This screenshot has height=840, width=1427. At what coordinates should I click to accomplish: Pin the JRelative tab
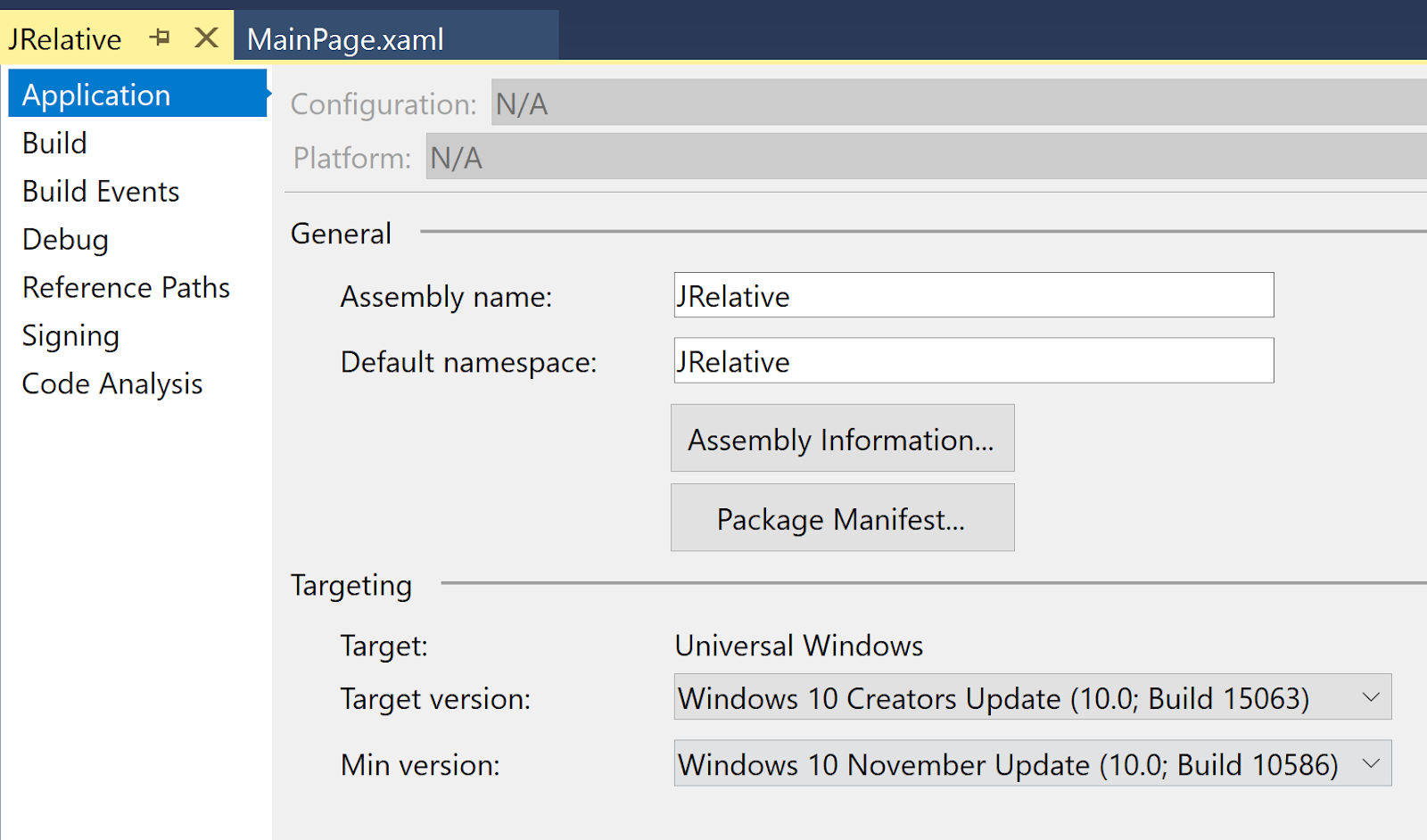(161, 37)
